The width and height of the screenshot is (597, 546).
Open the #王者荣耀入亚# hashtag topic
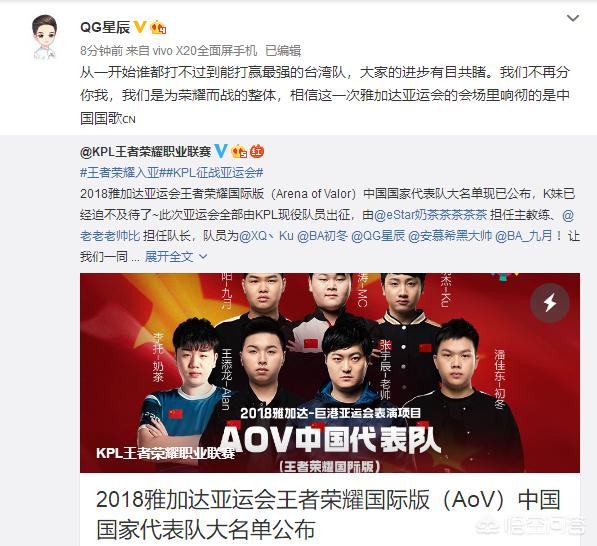[x=122, y=173]
